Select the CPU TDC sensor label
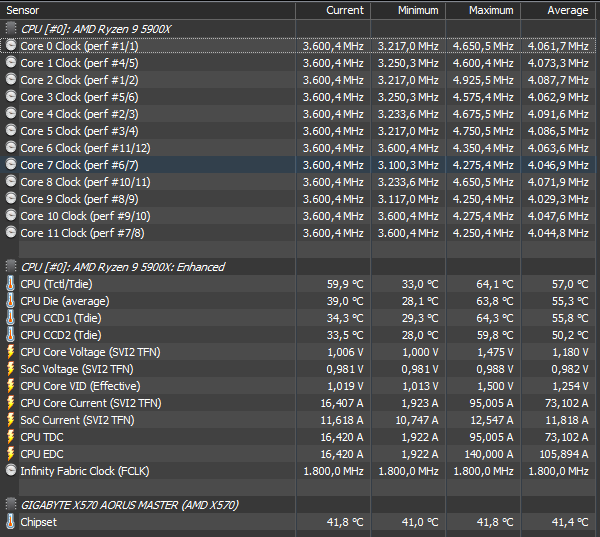This screenshot has width=600, height=537. pyautogui.click(x=42, y=437)
